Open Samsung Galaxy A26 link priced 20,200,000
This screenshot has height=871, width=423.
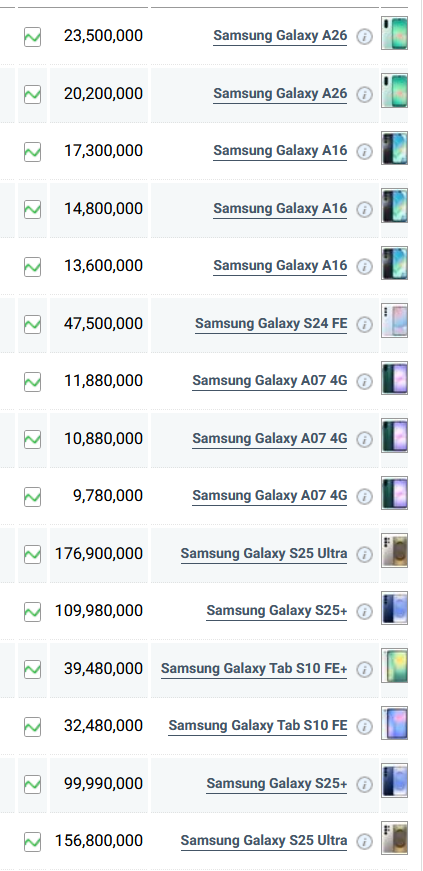280,93
